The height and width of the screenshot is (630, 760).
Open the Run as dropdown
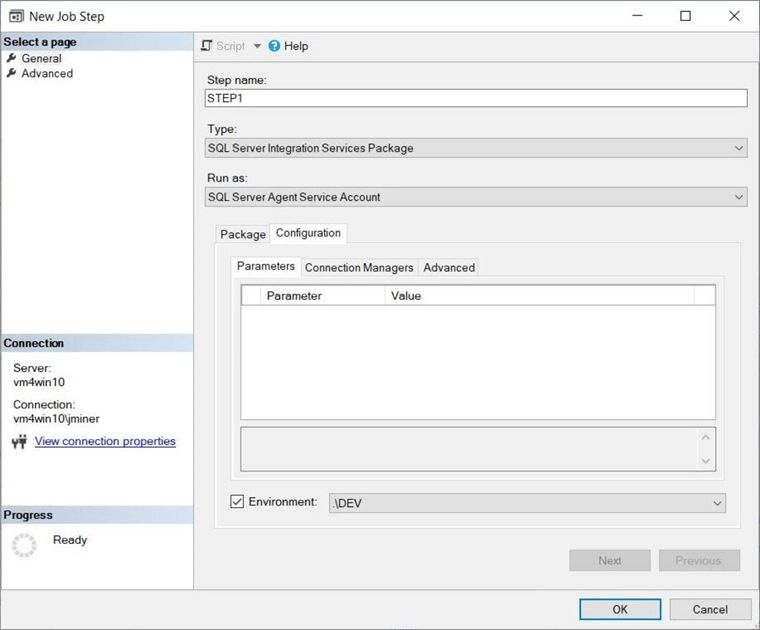(x=738, y=197)
